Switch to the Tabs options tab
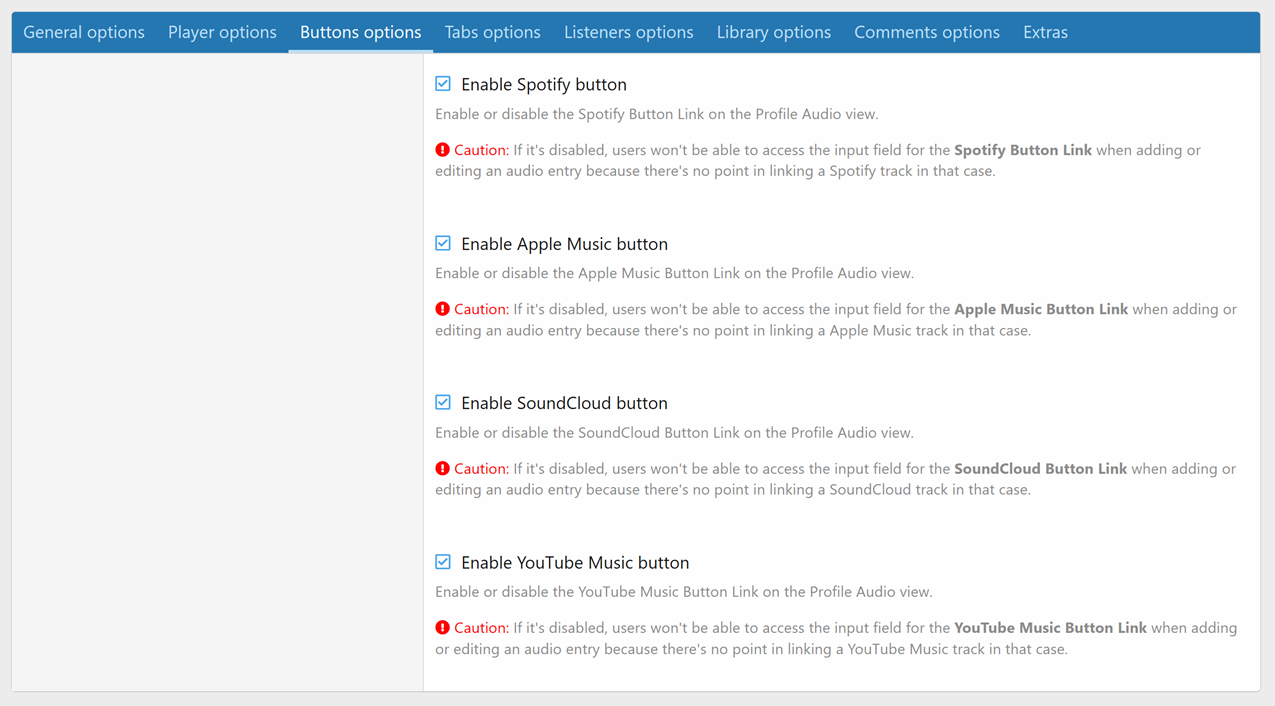This screenshot has width=1275, height=706. (493, 32)
